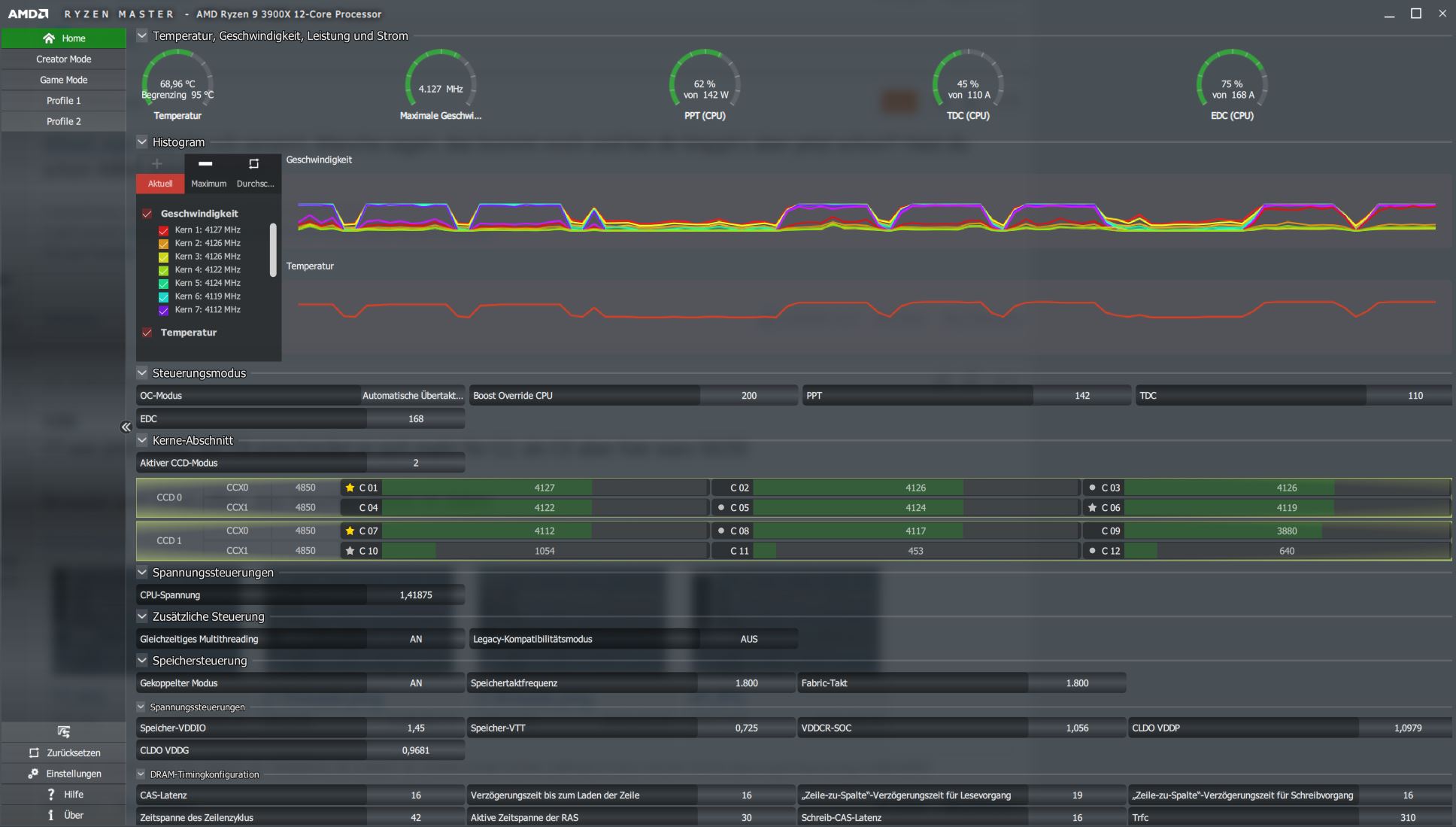Image resolution: width=1456 pixels, height=827 pixels.
Task: Collapse sidebar with double-chevron arrow
Action: pyautogui.click(x=126, y=427)
